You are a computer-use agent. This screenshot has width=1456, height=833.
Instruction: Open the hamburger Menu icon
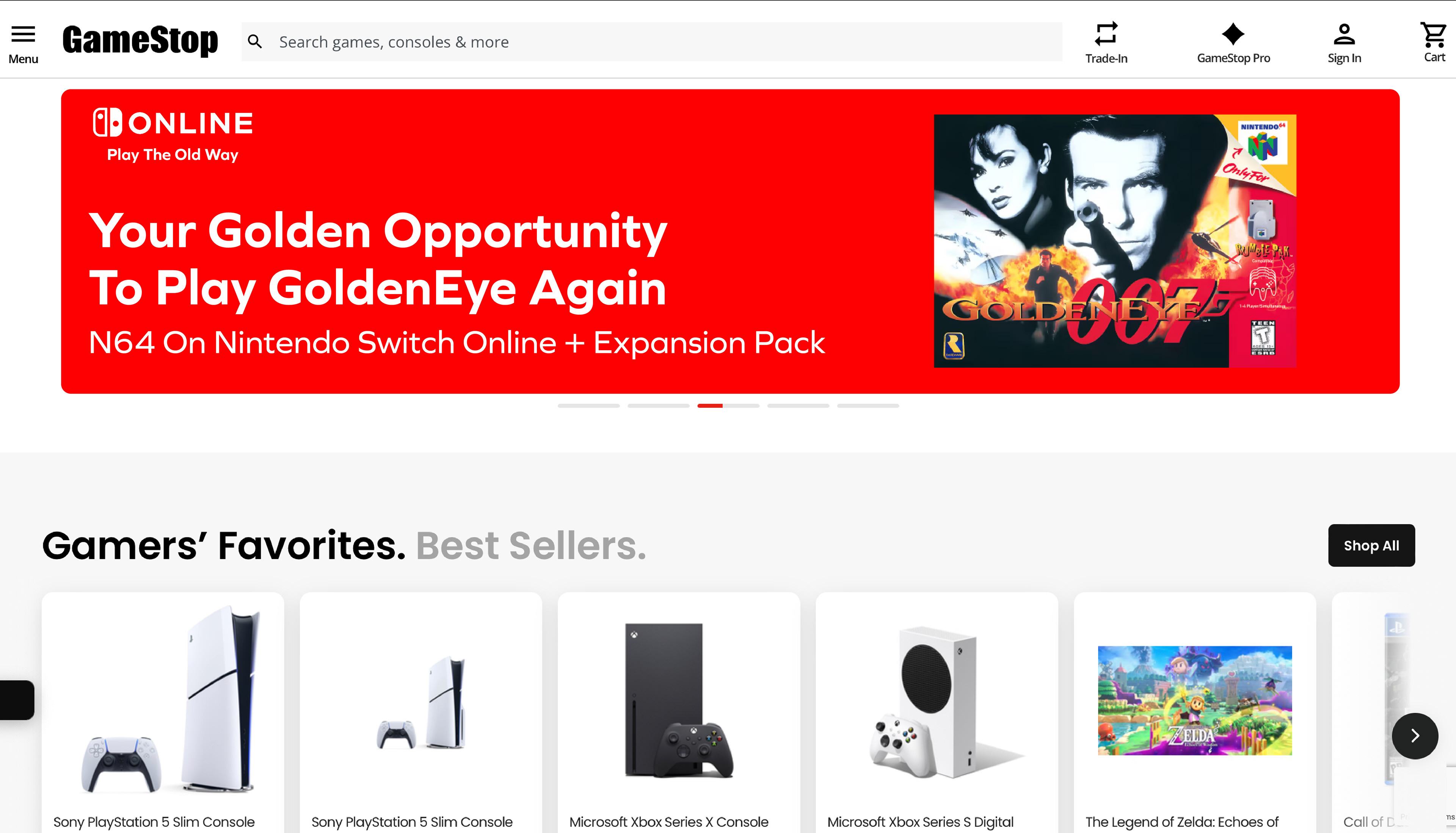[24, 34]
